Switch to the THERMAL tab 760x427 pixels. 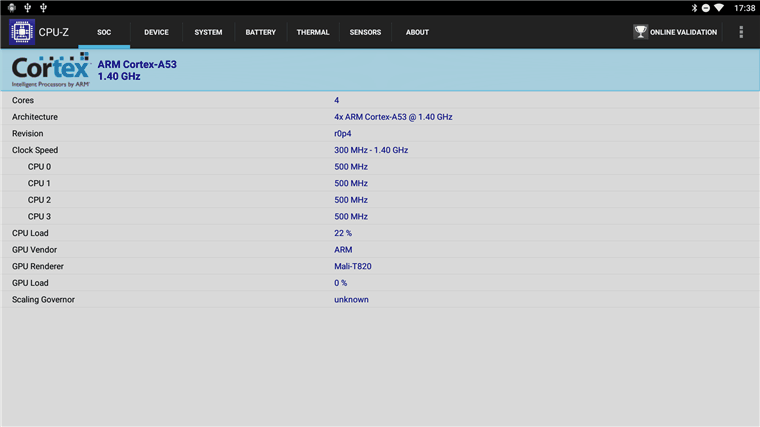(313, 32)
